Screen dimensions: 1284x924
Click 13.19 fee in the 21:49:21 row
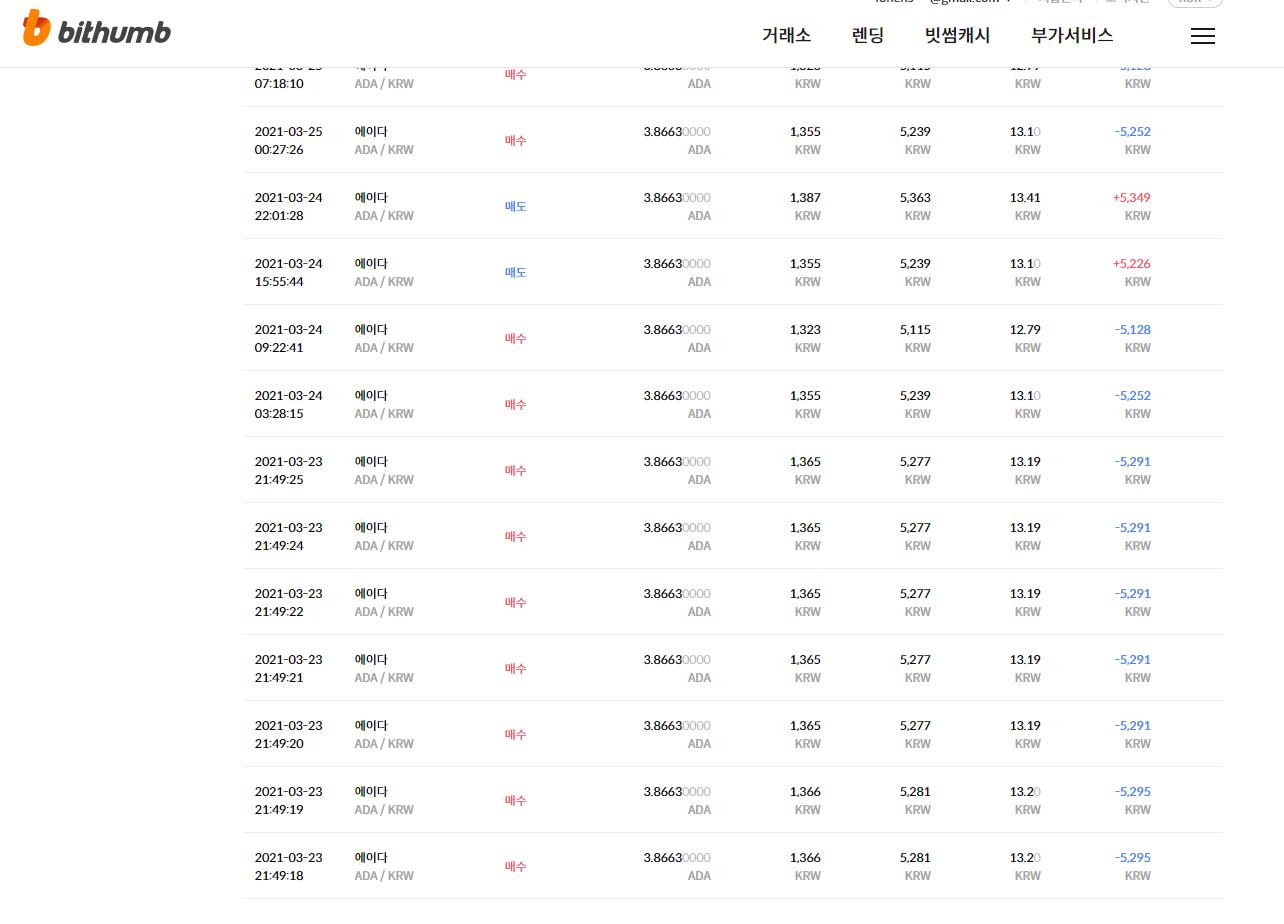pyautogui.click(x=1025, y=660)
